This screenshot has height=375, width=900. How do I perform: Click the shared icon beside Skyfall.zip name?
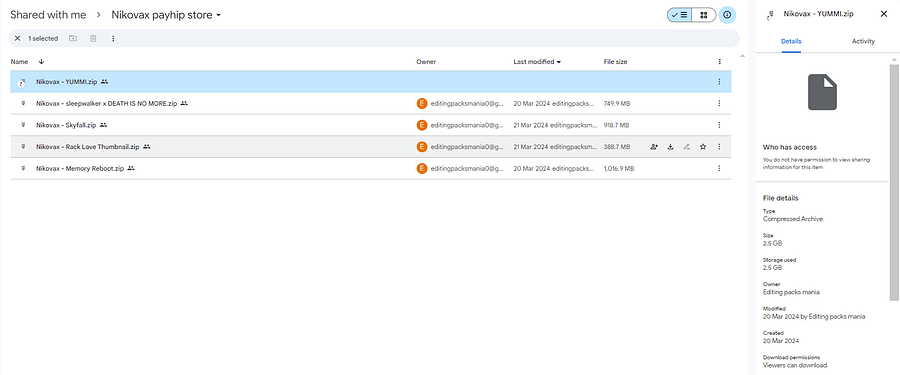coord(103,125)
